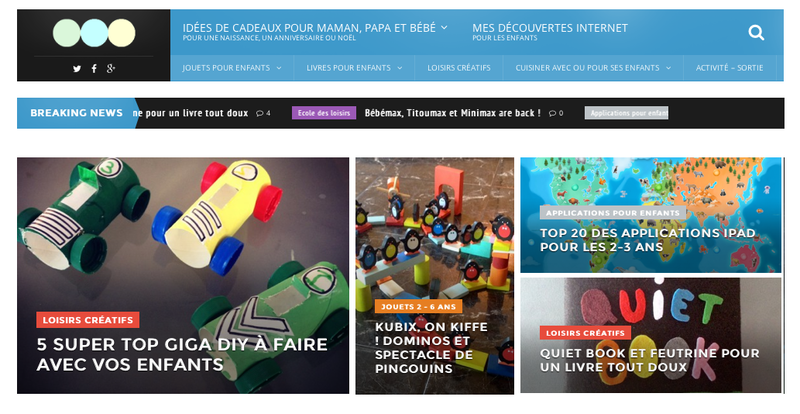Open the Loisirs créatifs menu item

(459, 68)
